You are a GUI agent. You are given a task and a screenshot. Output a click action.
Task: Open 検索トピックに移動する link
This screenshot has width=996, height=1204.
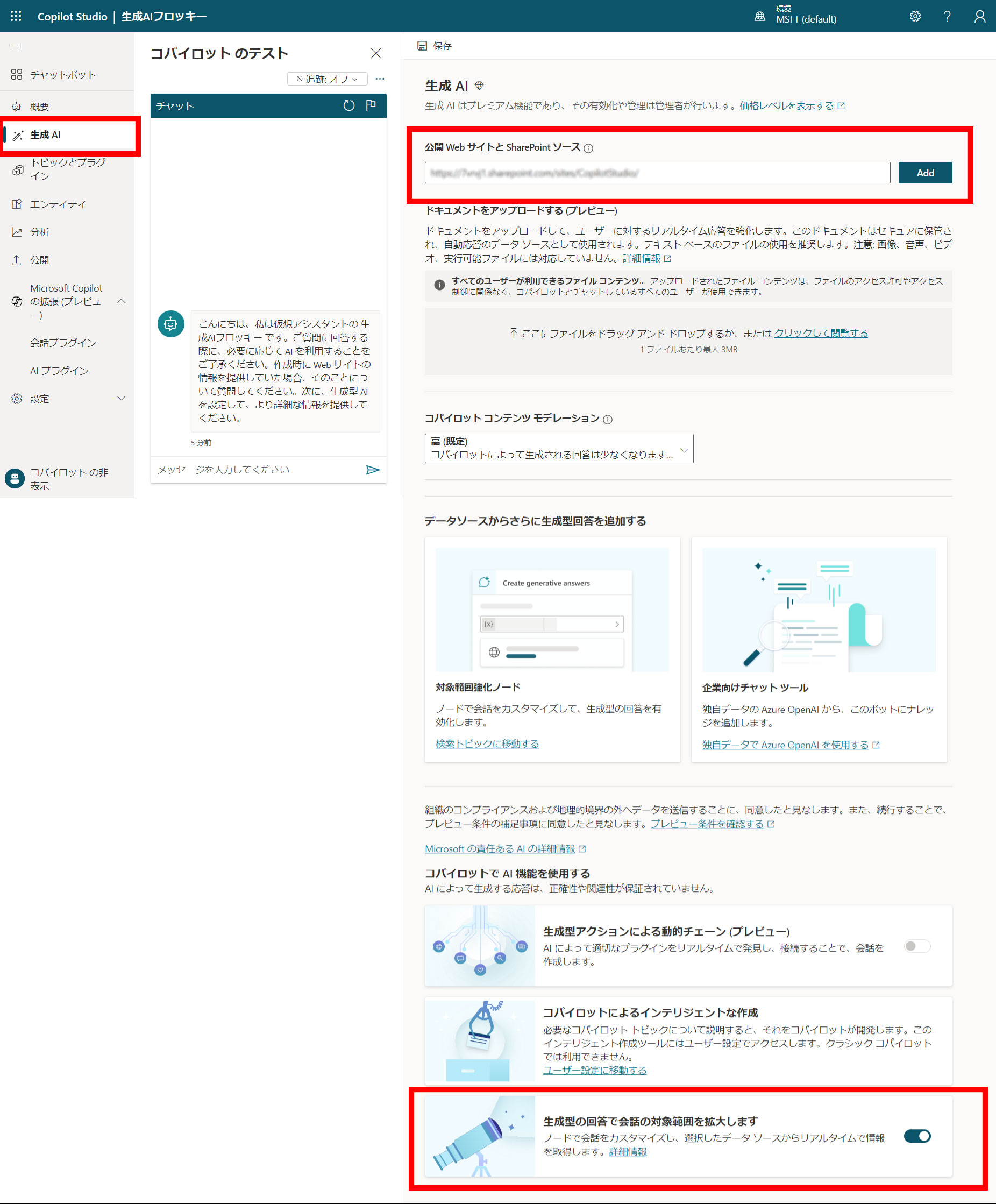(x=487, y=743)
